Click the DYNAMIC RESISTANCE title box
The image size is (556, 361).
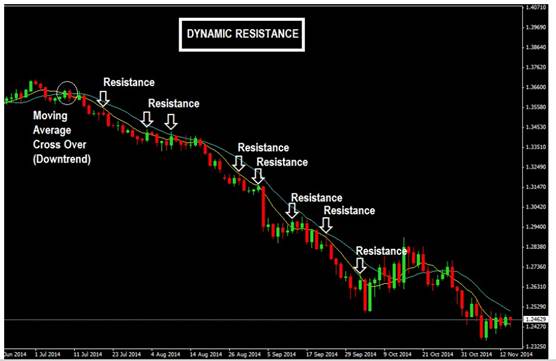coord(242,34)
